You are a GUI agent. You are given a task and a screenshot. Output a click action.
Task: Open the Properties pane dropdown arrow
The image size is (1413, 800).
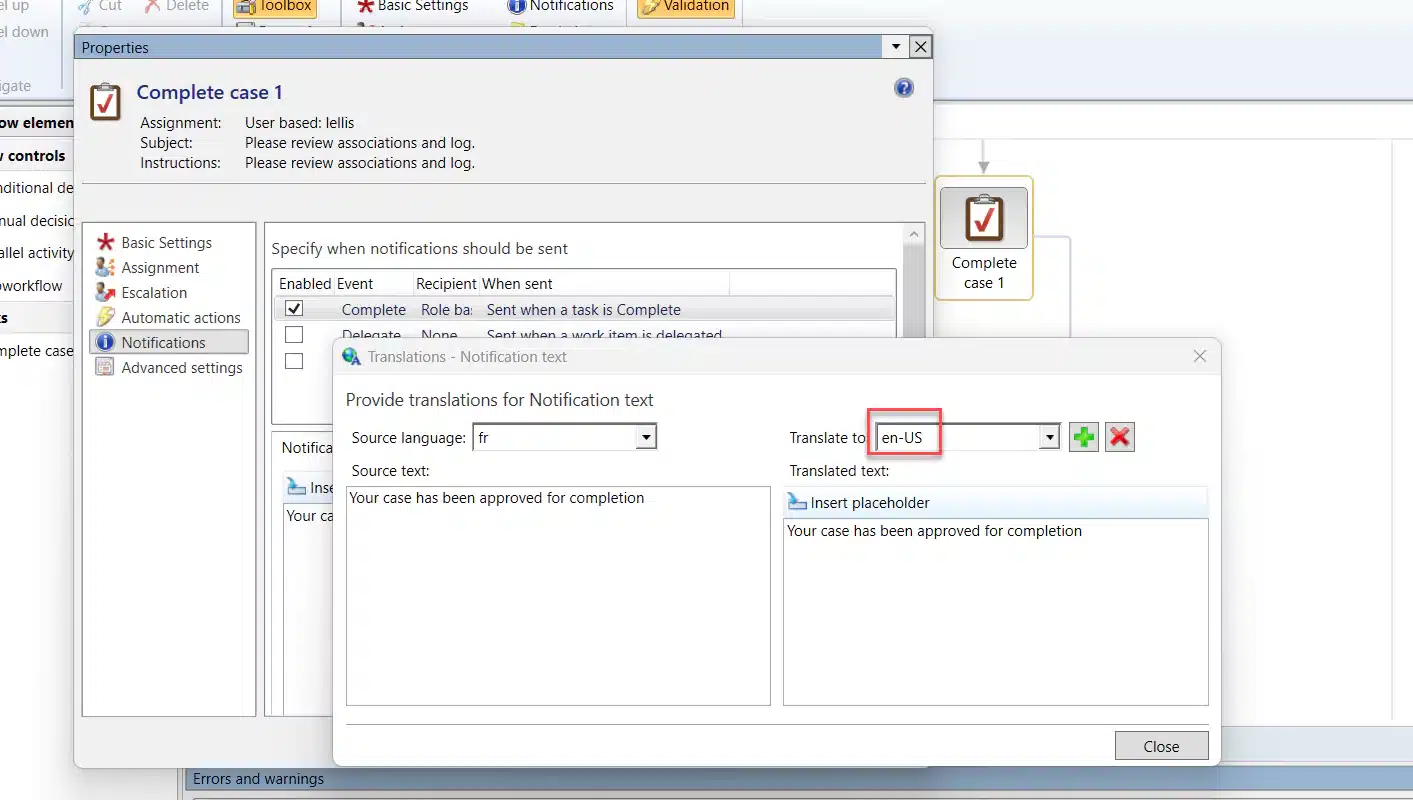[x=896, y=47]
